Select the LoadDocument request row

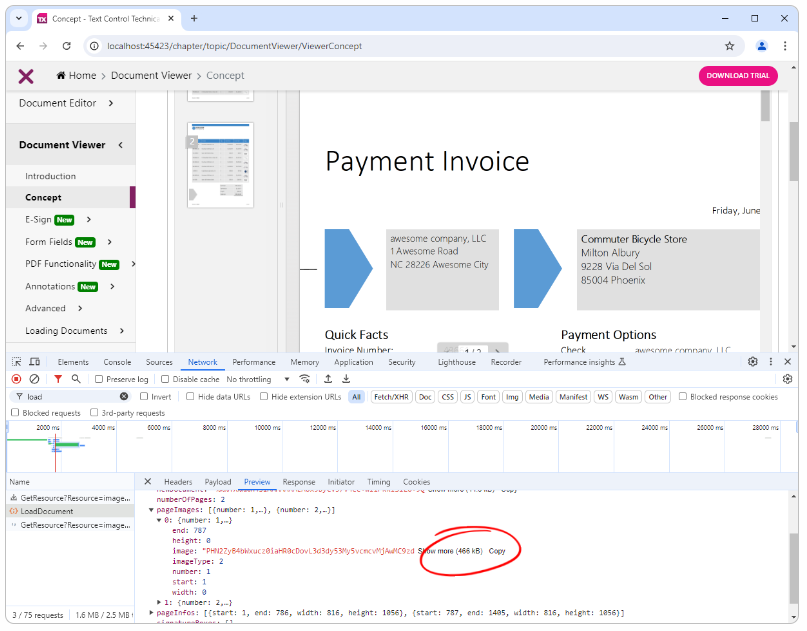point(71,511)
